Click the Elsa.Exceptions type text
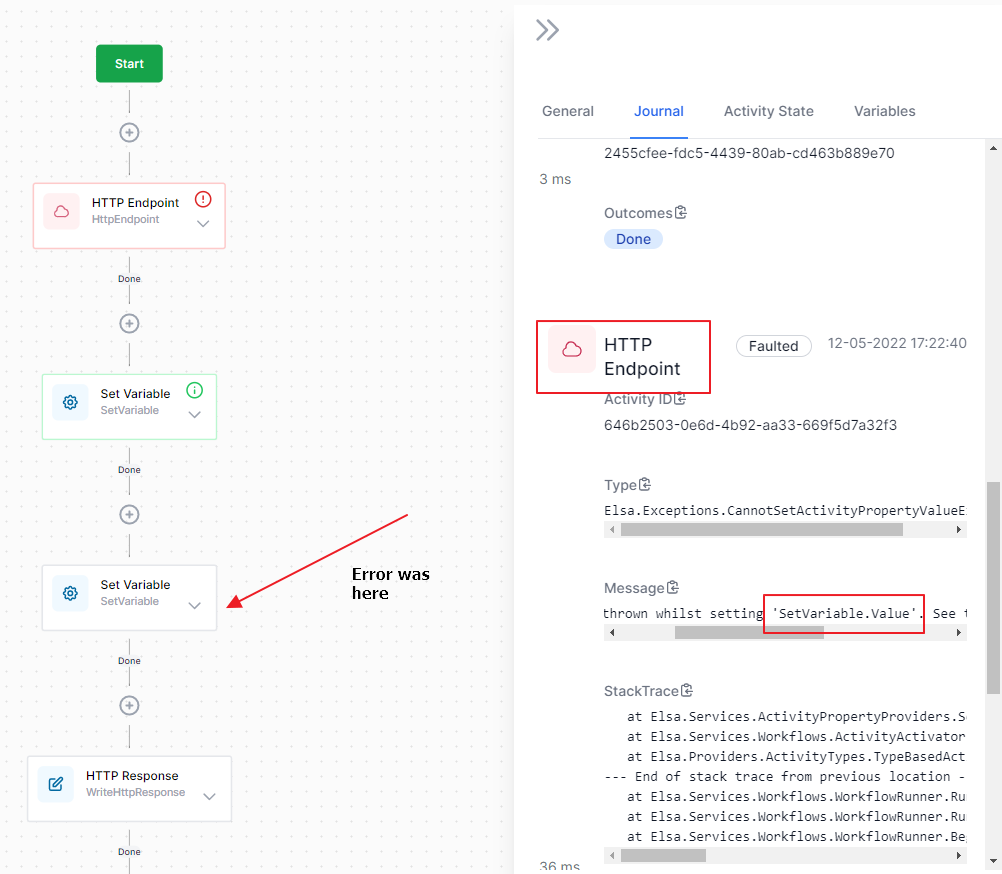The image size is (1002, 874). 785,510
